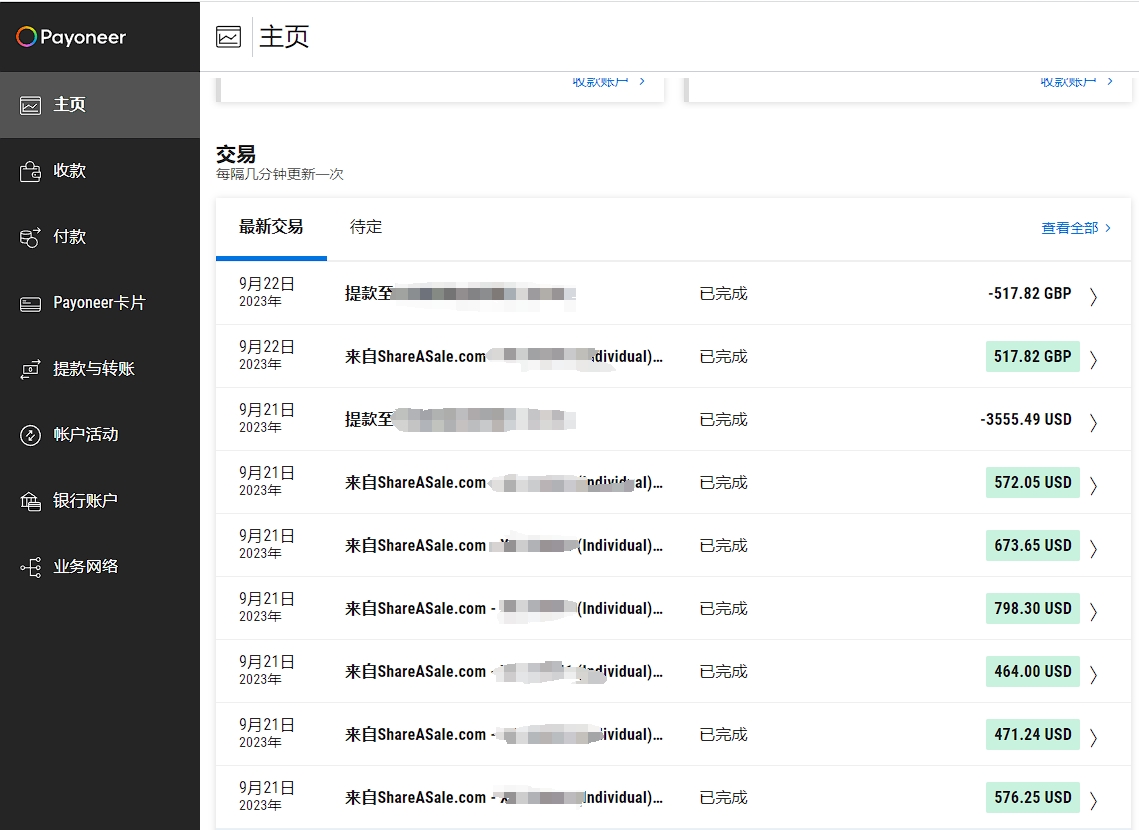Expand the 798.30 USD transaction chevron
1139x830 pixels.
coord(1093,611)
